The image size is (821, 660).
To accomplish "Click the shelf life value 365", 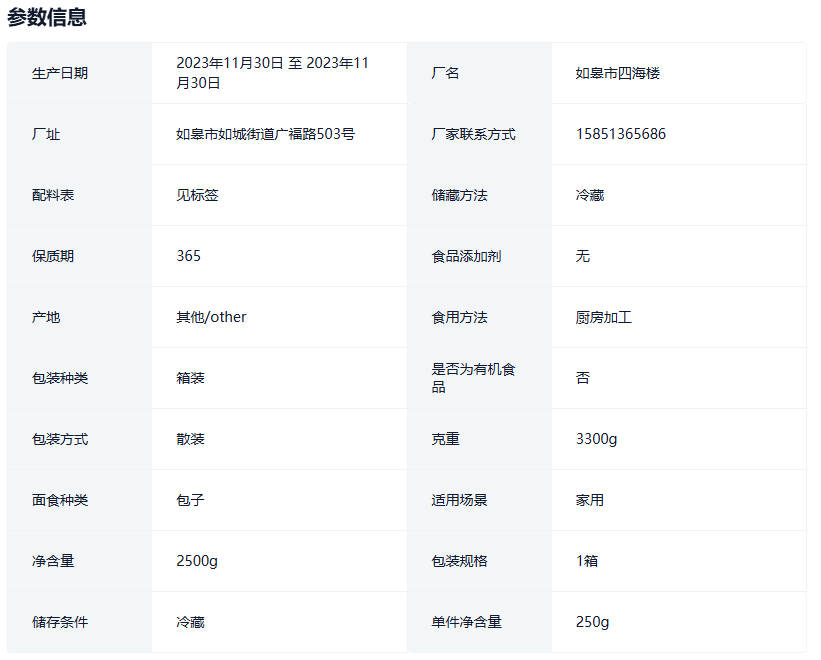I will [x=188, y=256].
